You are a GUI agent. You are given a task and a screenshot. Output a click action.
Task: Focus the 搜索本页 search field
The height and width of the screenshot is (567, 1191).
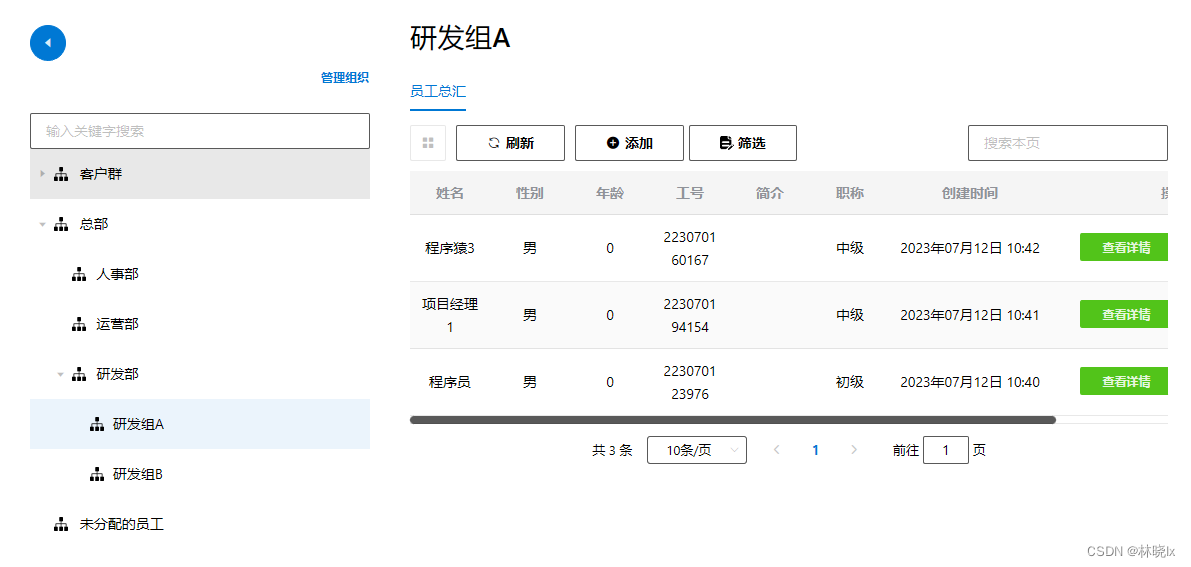coord(1067,143)
